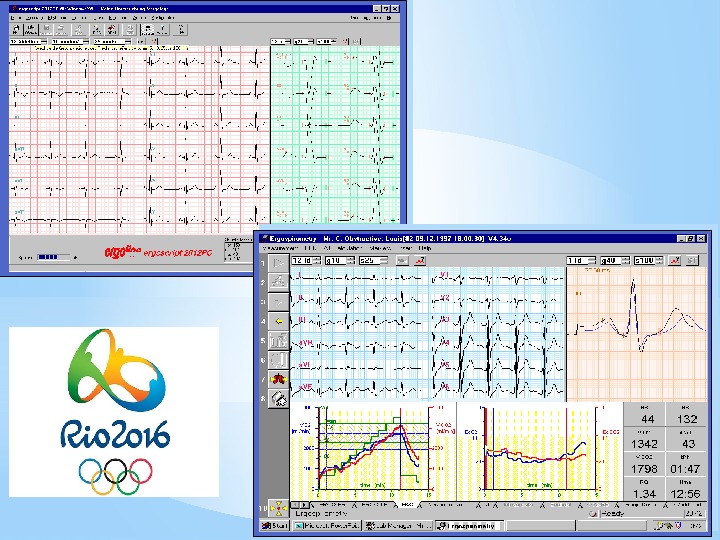Click yellow four-arrows button numbered 10
Screen dimensions: 720x540
click(x=279, y=508)
